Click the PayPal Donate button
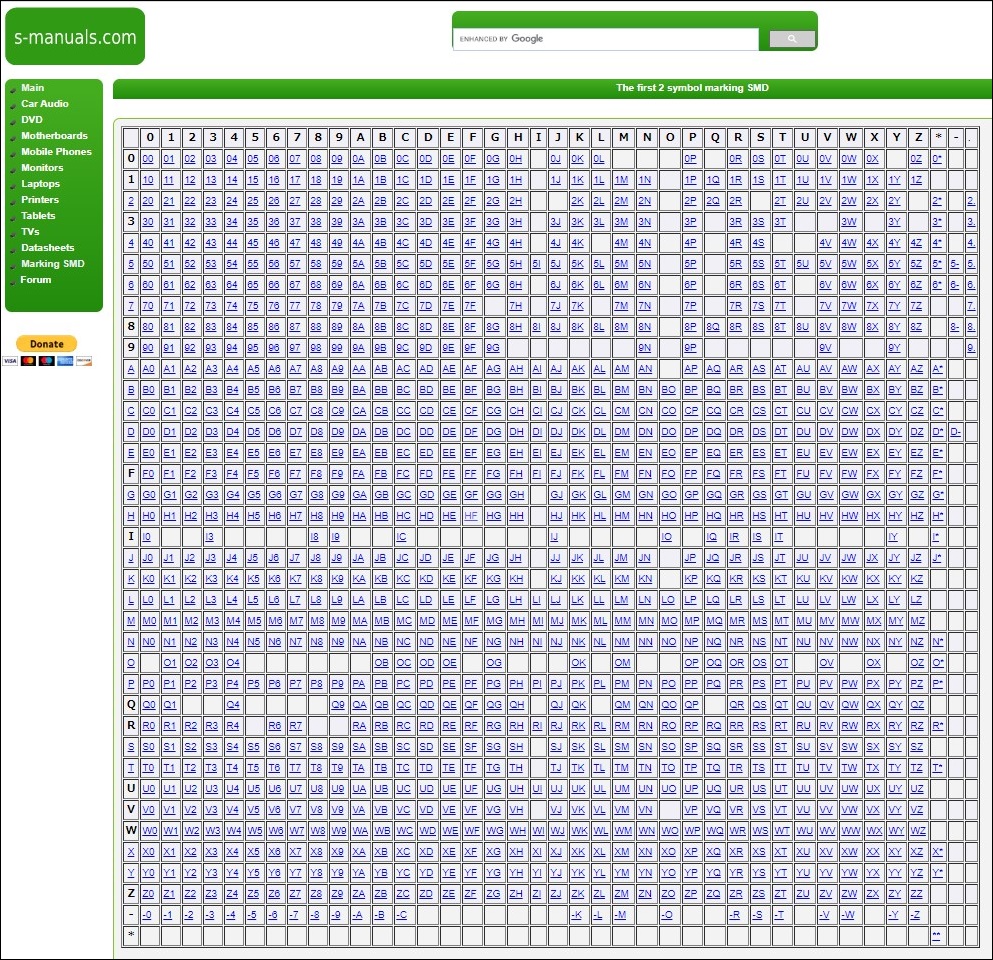Screen dimensions: 993x960 pyautogui.click(x=46, y=344)
